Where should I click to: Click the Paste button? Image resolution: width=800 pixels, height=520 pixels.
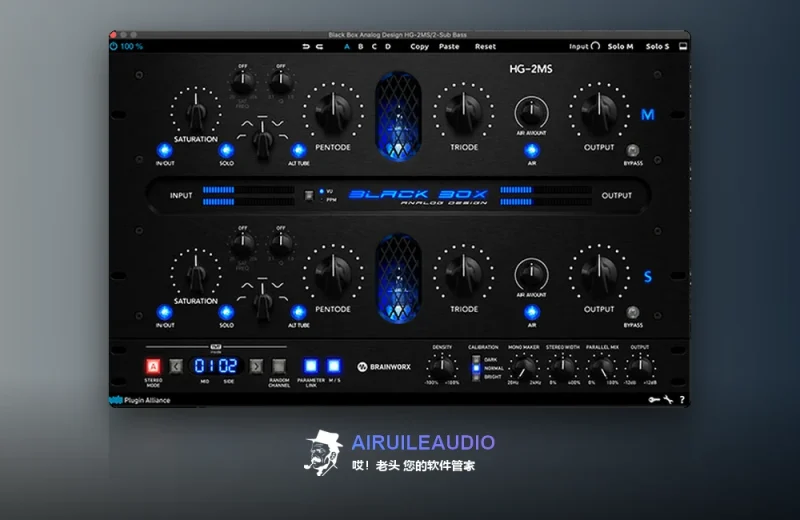coord(449,46)
